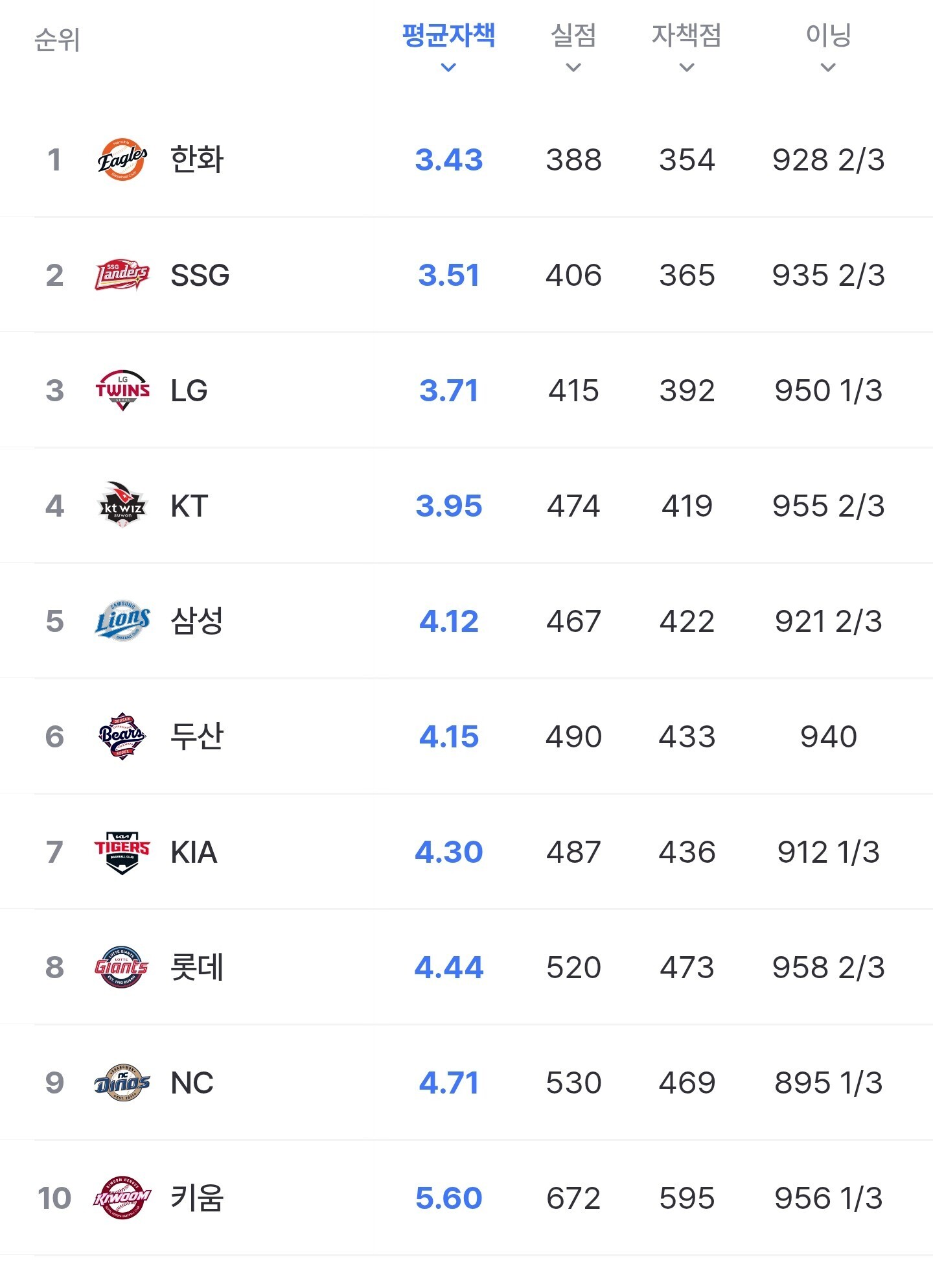Sort by 평균자책 using its chevron
The height and width of the screenshot is (1288, 933).
(x=448, y=67)
